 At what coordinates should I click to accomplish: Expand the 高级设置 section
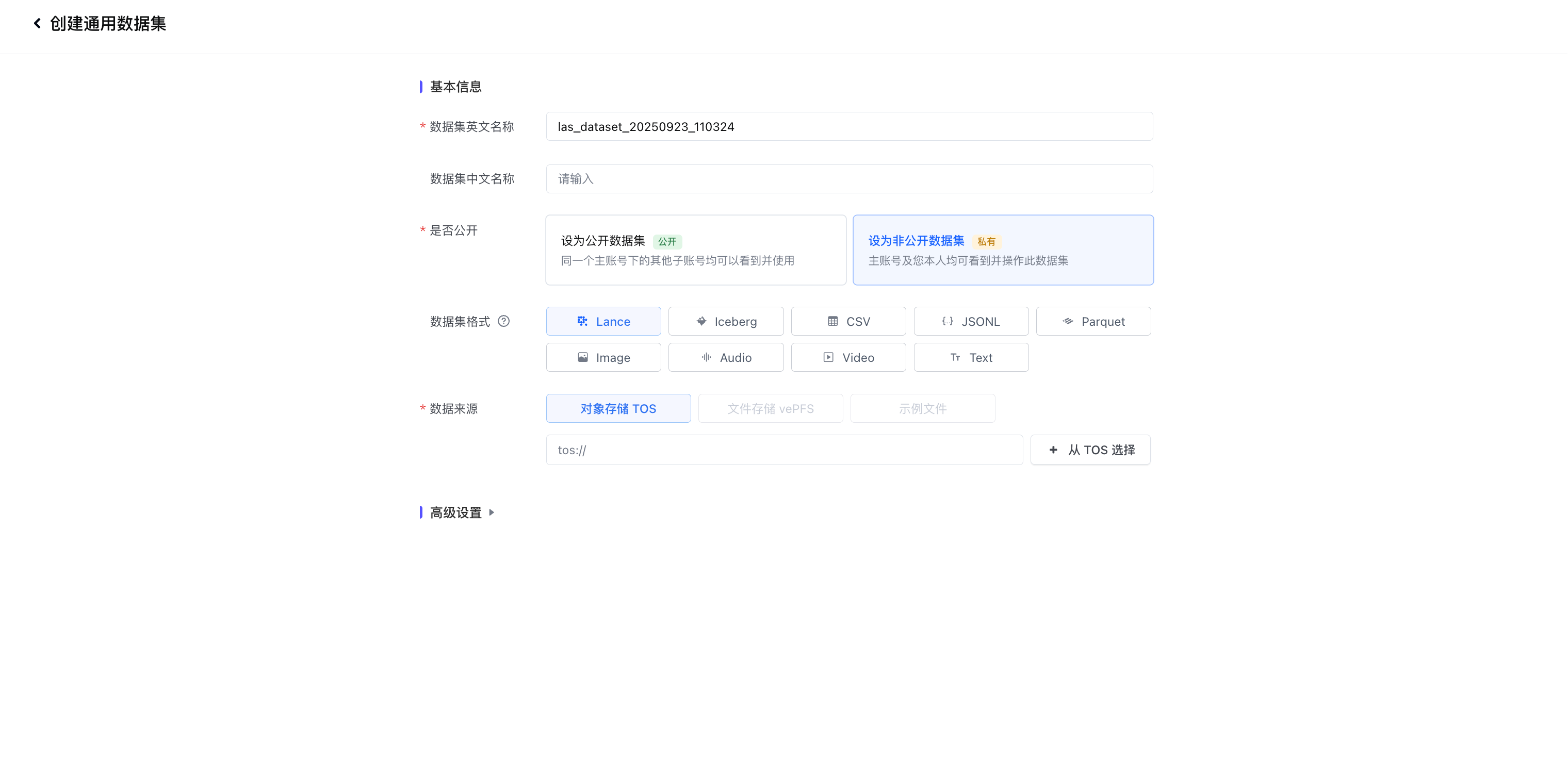(x=458, y=512)
